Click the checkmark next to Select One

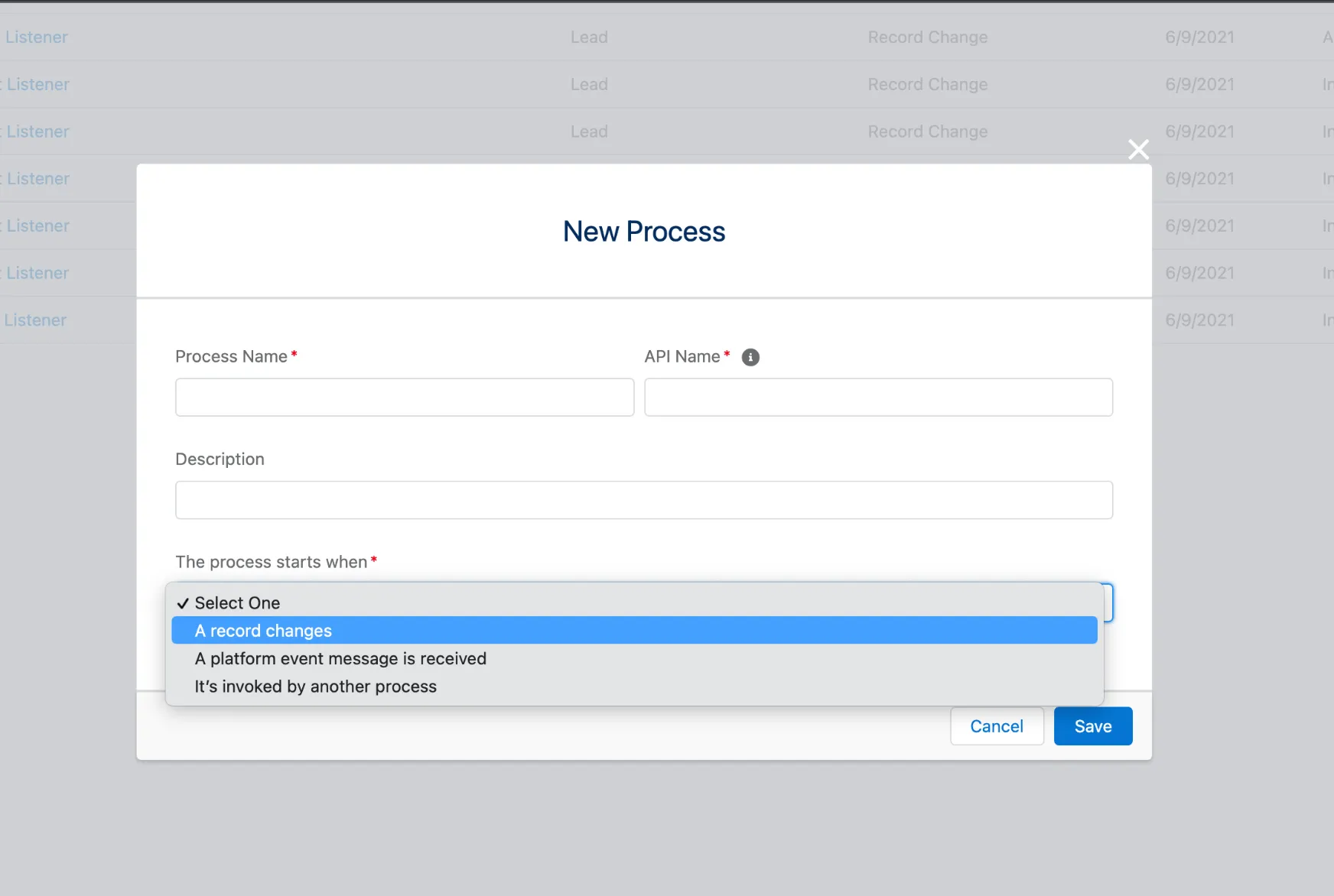(x=183, y=603)
